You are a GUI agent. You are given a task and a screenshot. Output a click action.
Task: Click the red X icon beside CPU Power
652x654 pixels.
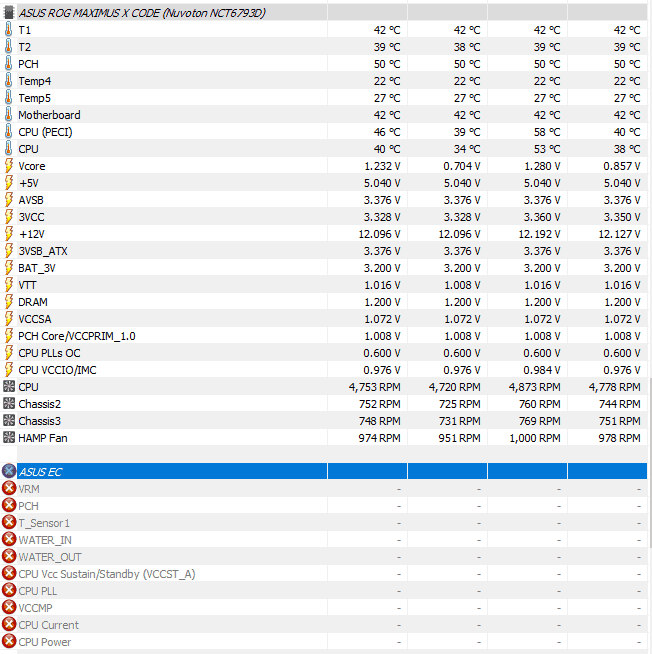point(9,642)
